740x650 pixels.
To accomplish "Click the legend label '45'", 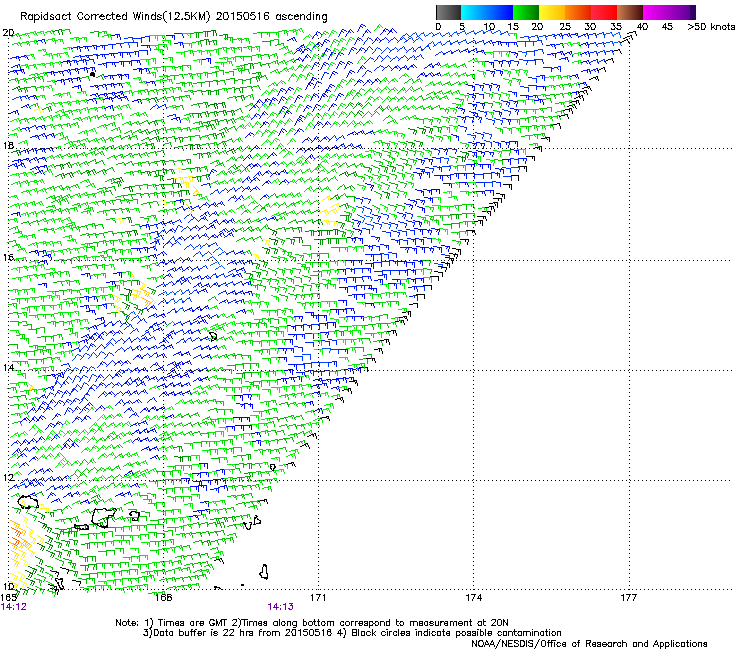I will [x=667, y=27].
